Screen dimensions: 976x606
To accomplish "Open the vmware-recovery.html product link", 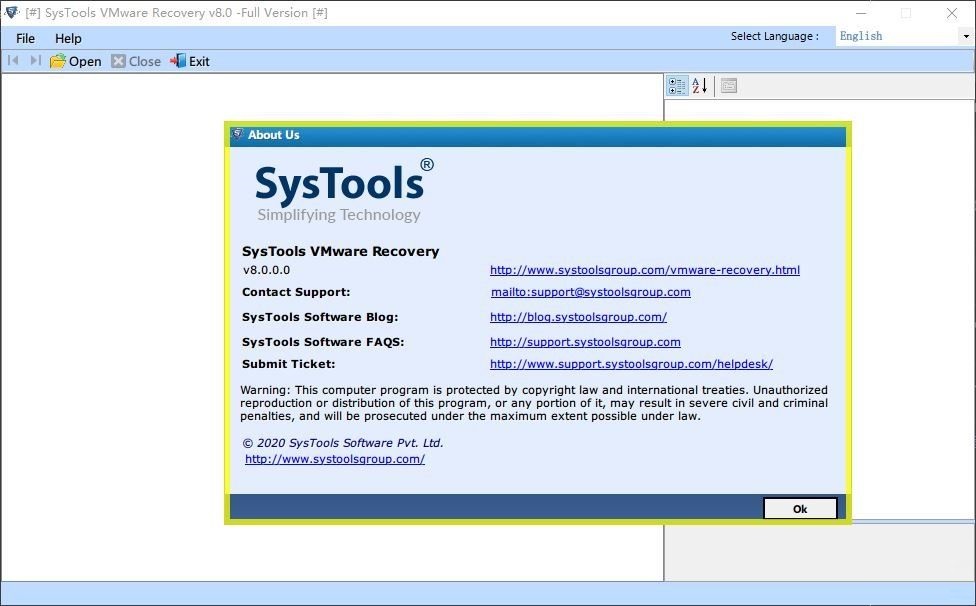I will coord(645,270).
